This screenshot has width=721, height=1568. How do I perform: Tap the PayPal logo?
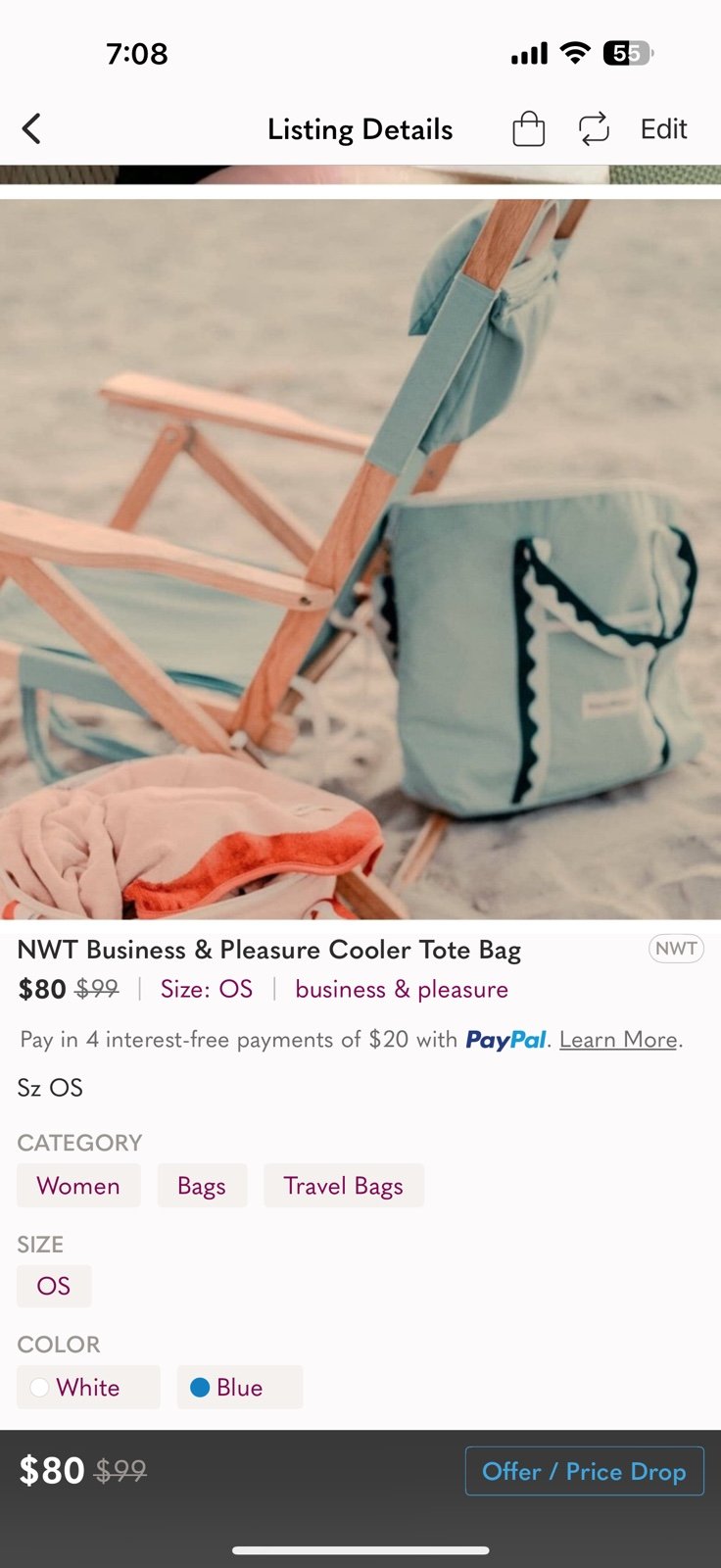pos(505,1040)
